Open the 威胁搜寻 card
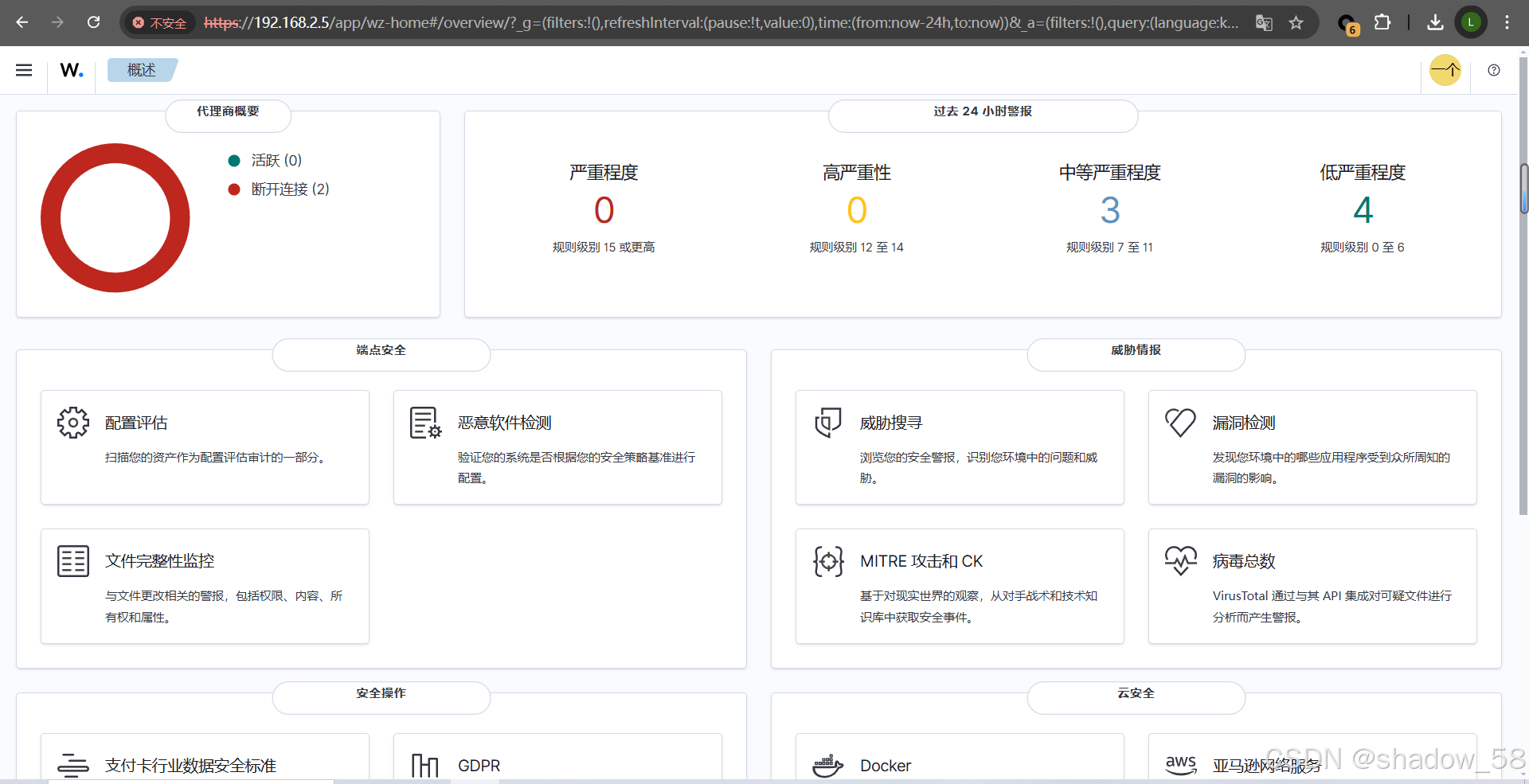 [x=960, y=447]
